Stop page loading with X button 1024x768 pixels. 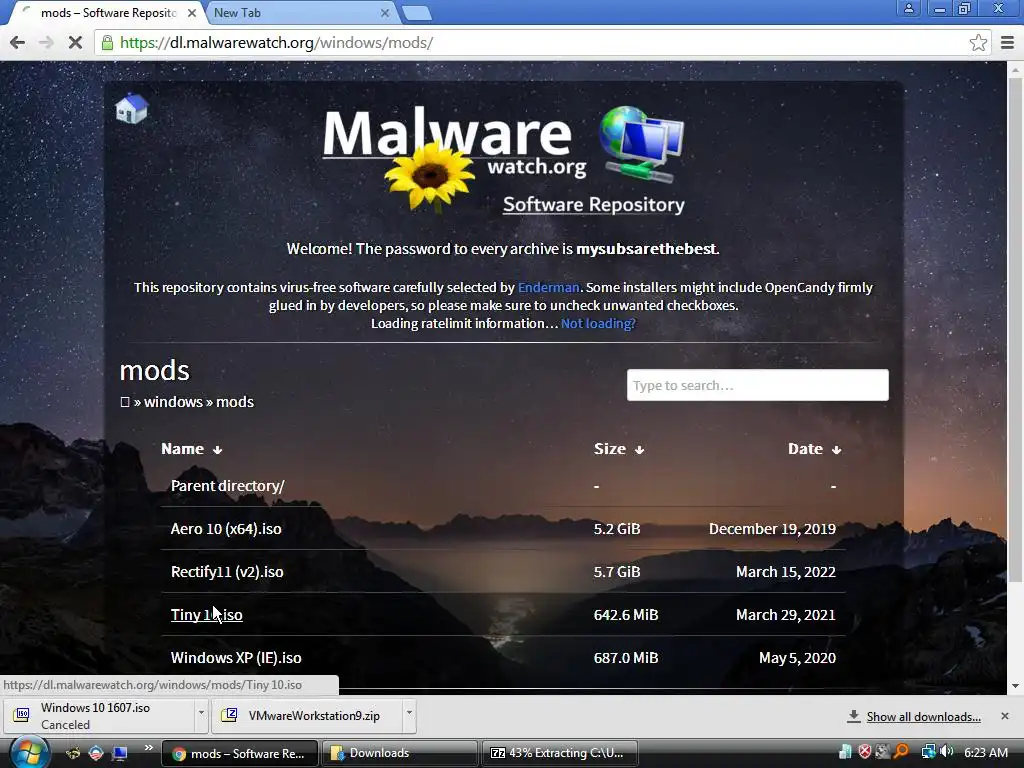coord(75,43)
